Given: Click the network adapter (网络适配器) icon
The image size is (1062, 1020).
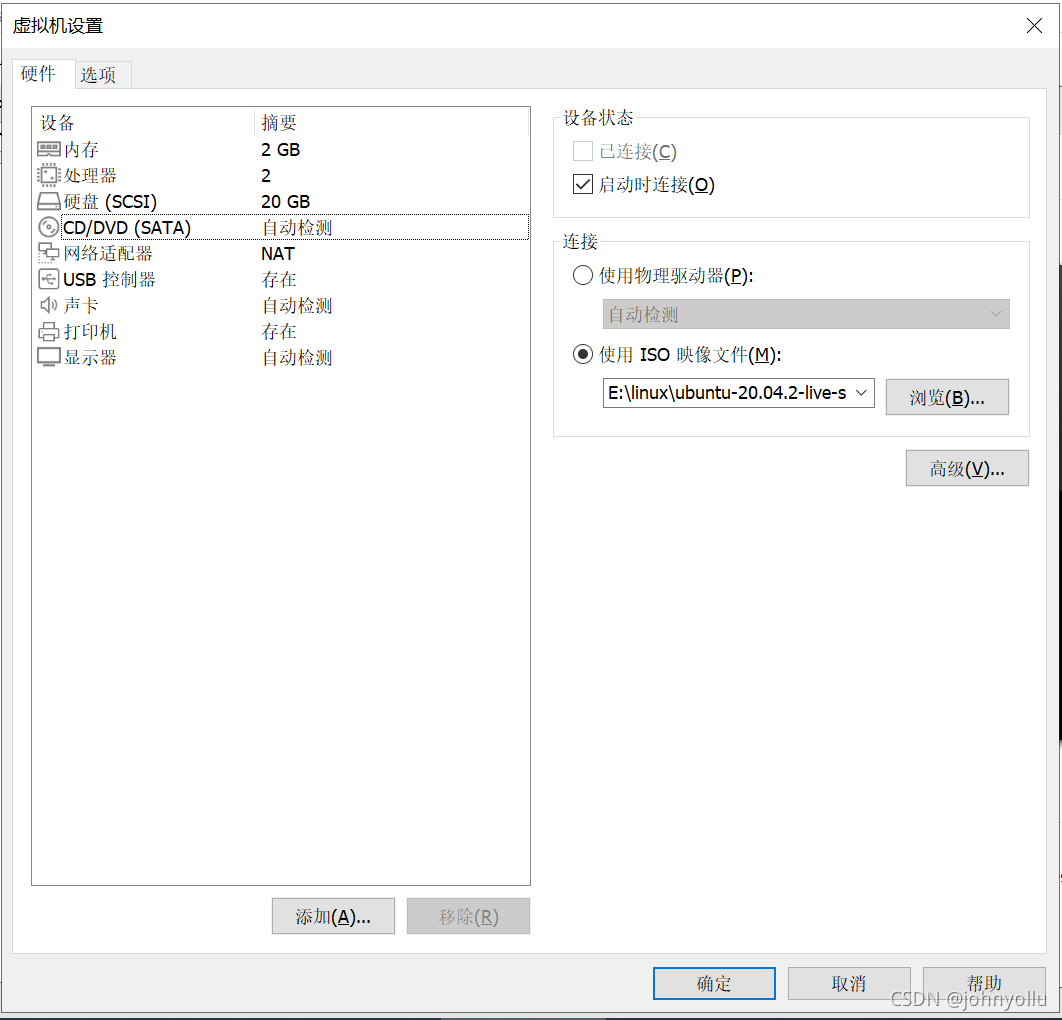Looking at the screenshot, I should 49,253.
